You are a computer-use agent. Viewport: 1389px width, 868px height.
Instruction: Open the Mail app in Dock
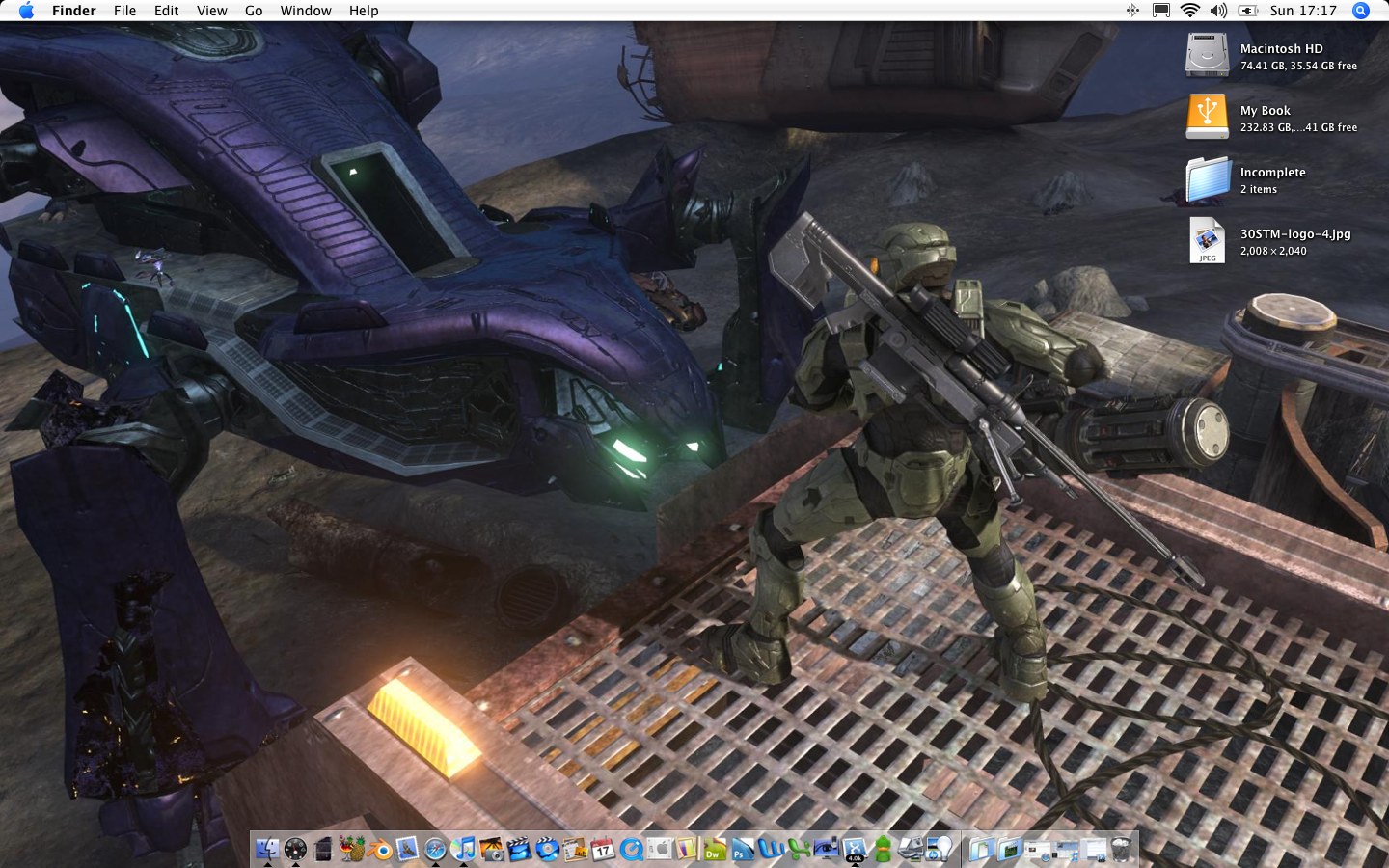407,849
